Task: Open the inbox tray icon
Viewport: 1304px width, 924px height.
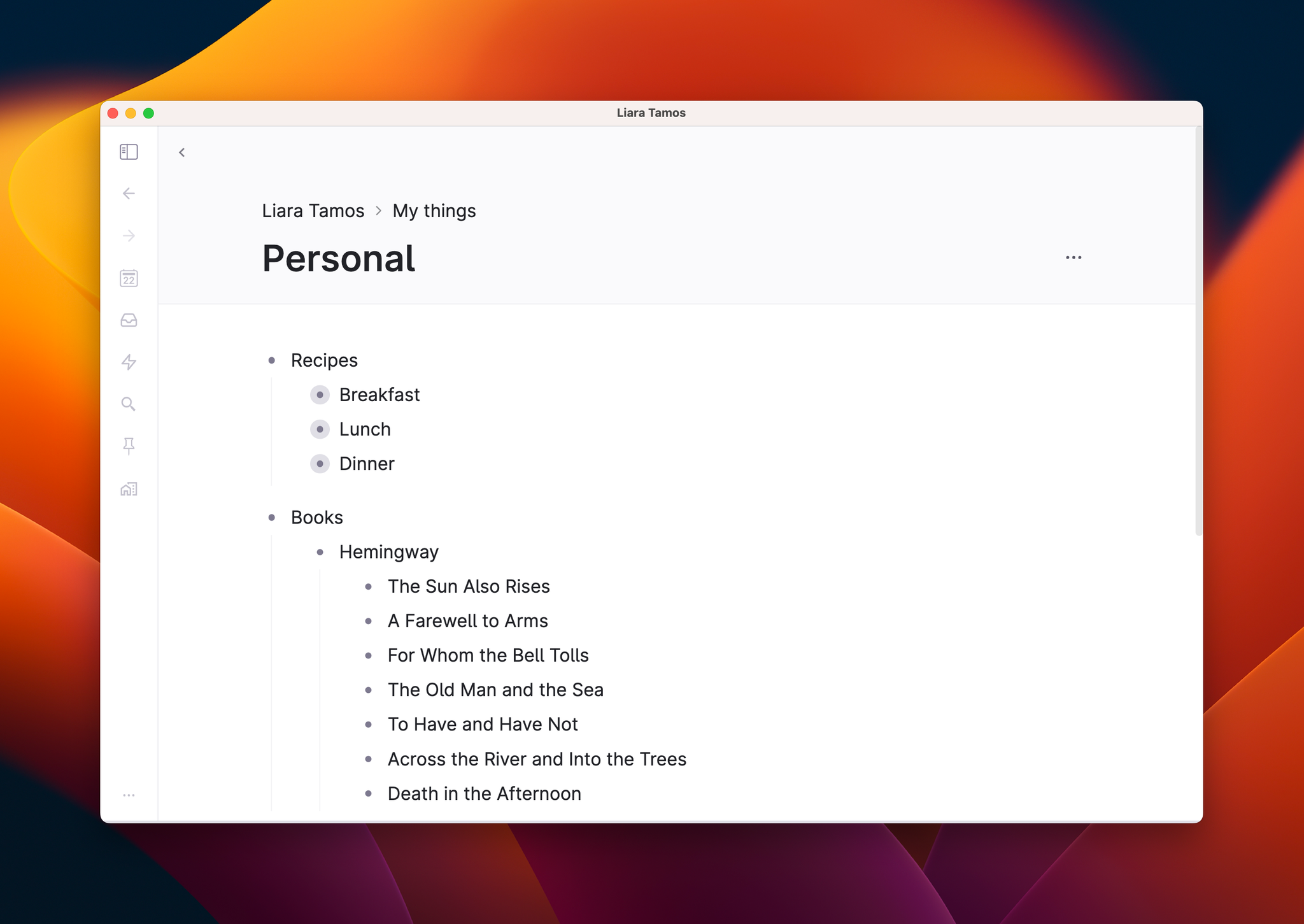Action: tap(129, 320)
